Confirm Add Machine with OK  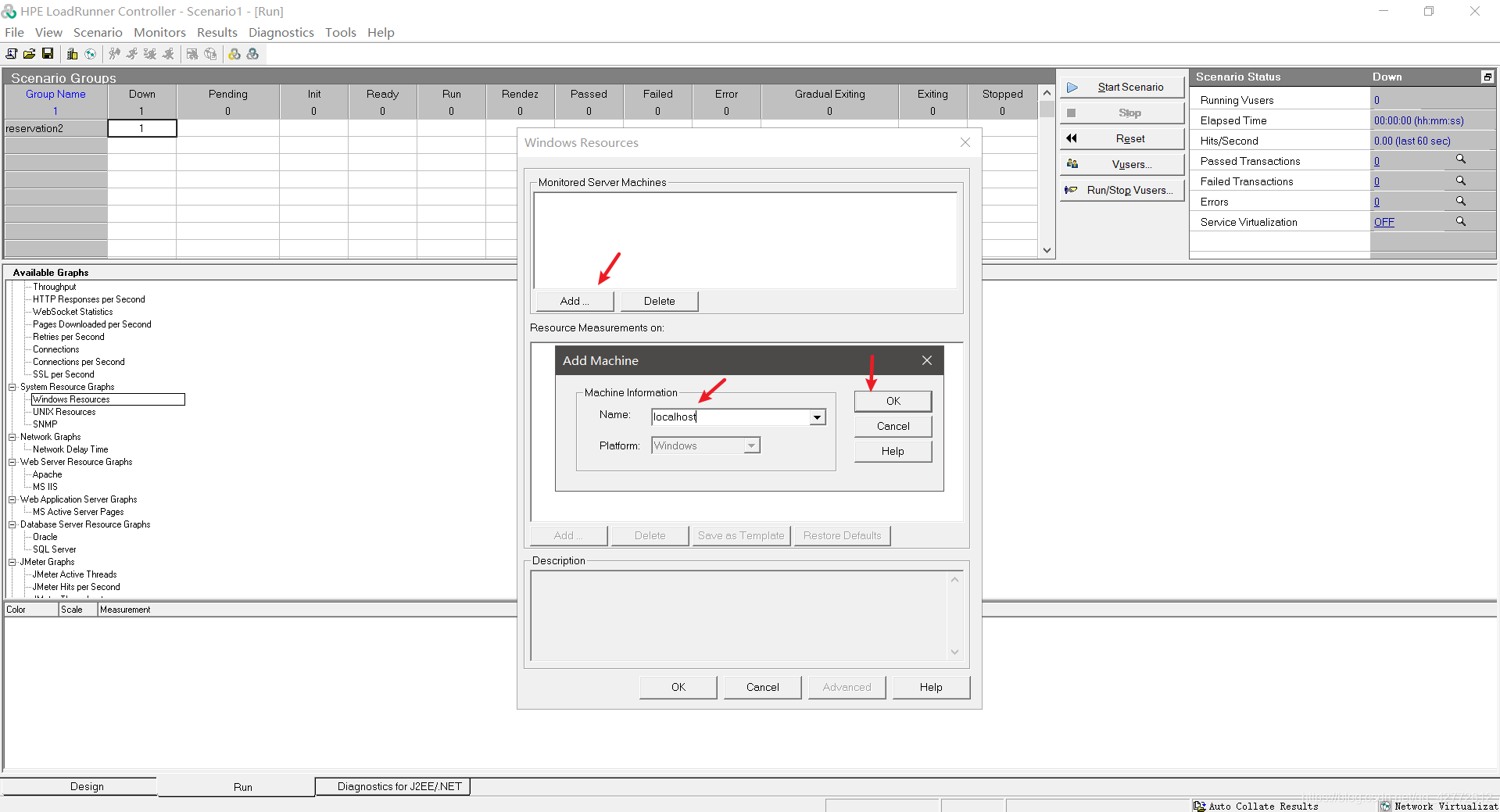(x=893, y=401)
